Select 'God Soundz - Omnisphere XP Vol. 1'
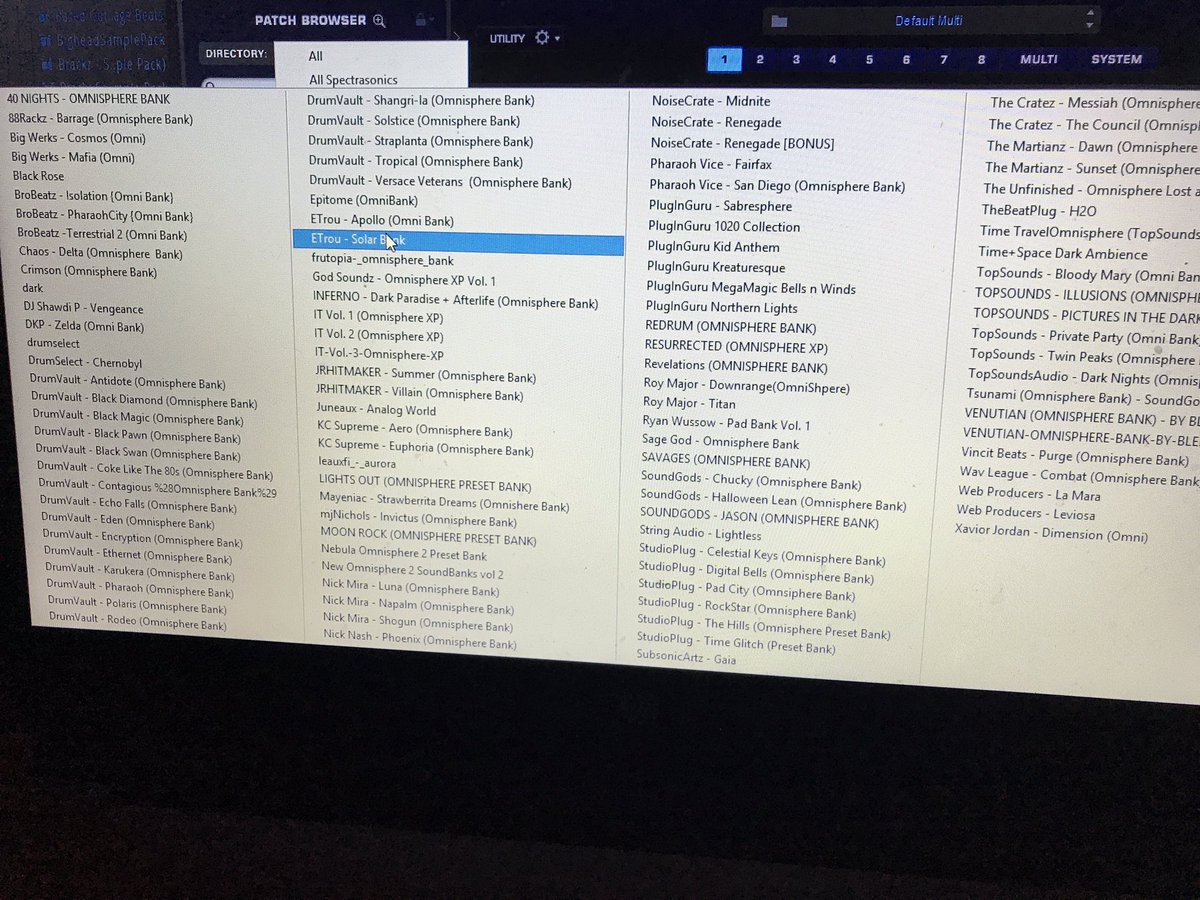The height and width of the screenshot is (900, 1200). click(404, 281)
